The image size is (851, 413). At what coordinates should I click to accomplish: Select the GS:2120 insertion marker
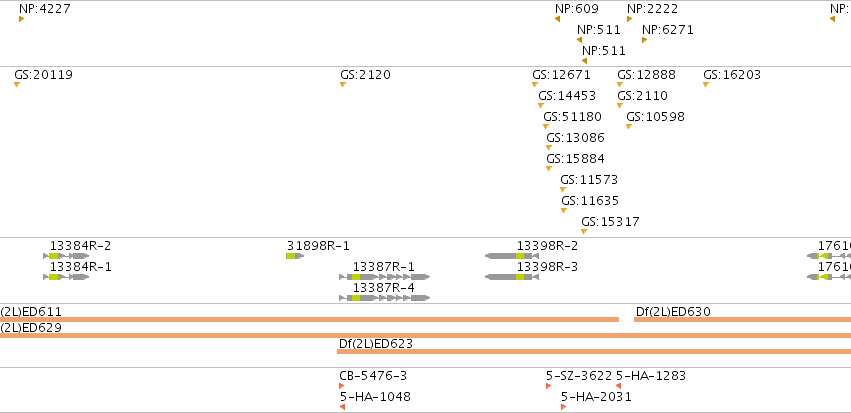tap(342, 84)
